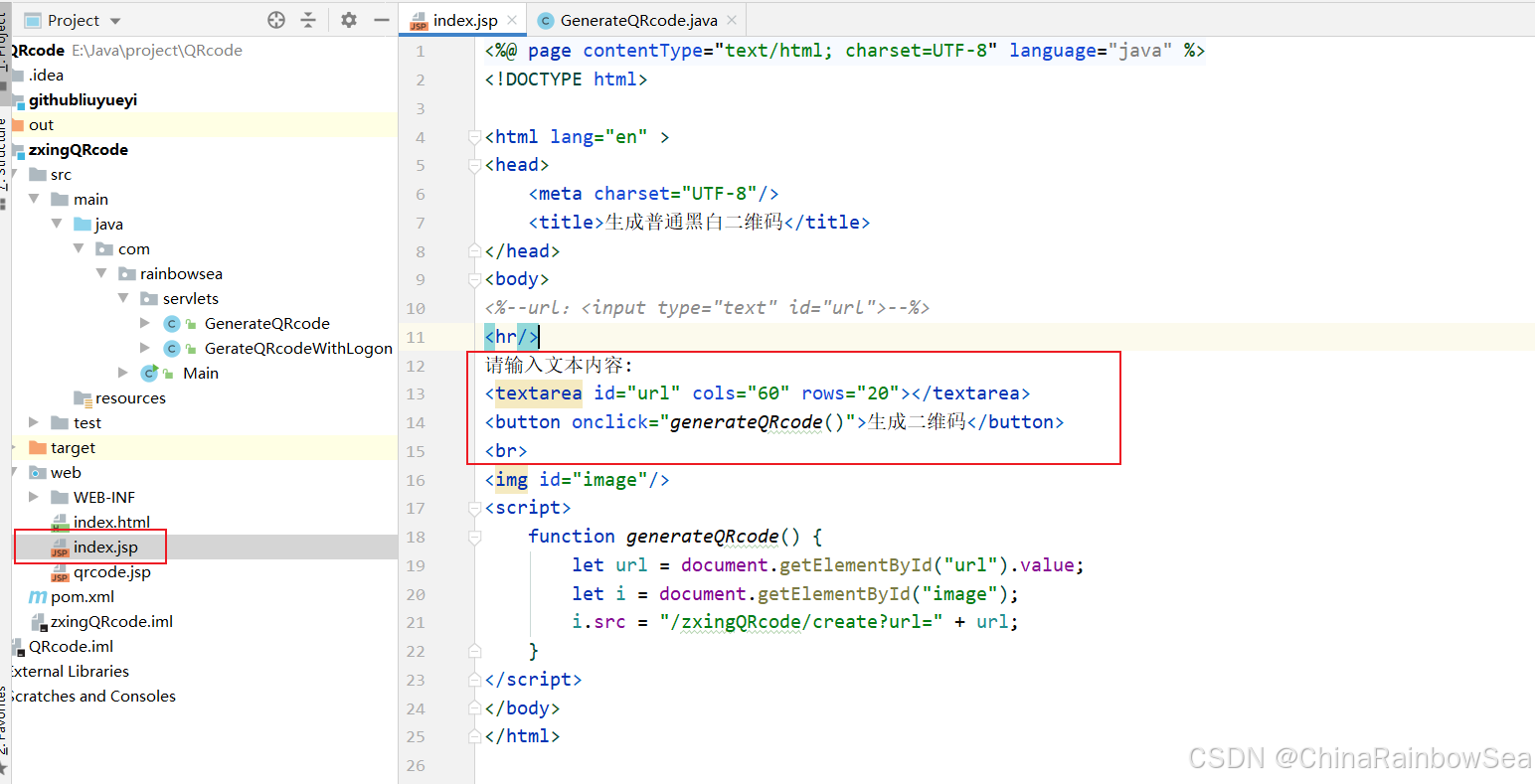Expand the test folder arrow

coord(34,422)
